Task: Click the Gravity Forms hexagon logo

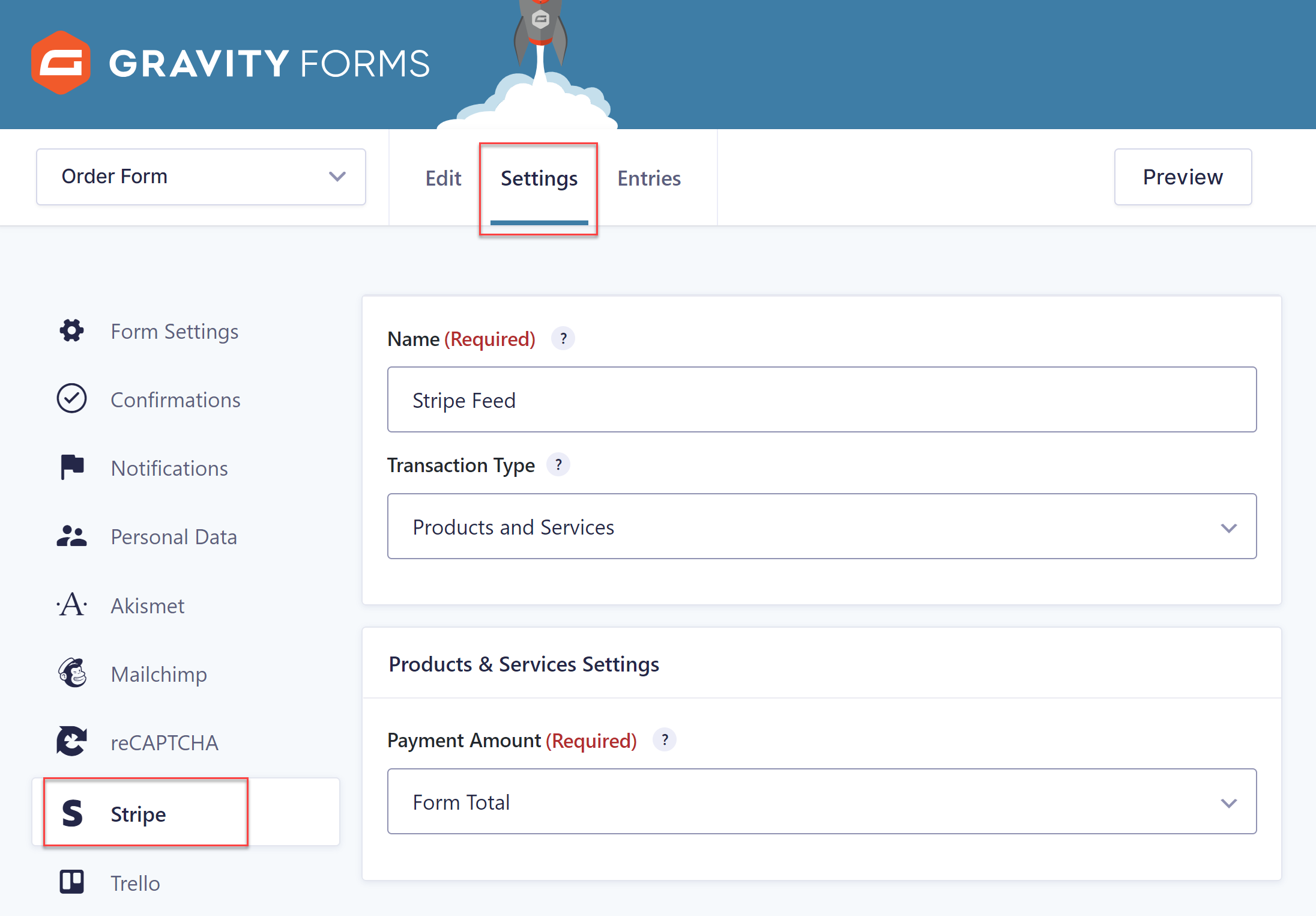Action: click(61, 62)
